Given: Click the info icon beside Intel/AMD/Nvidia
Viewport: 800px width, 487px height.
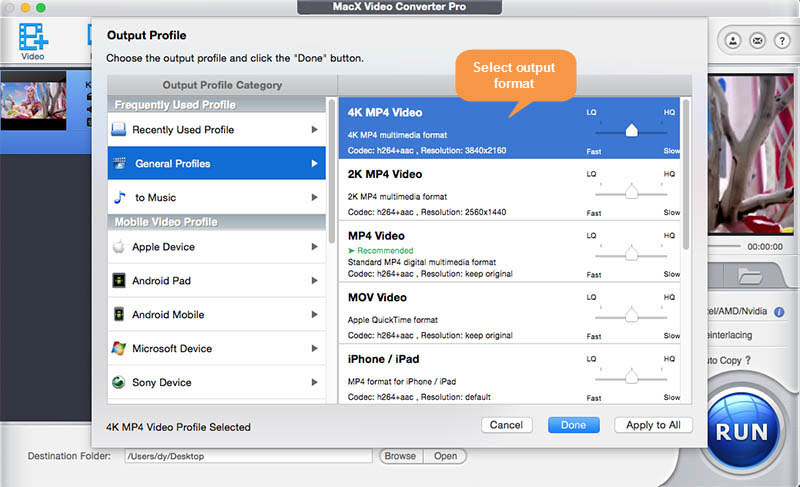Looking at the screenshot, I should tap(779, 312).
